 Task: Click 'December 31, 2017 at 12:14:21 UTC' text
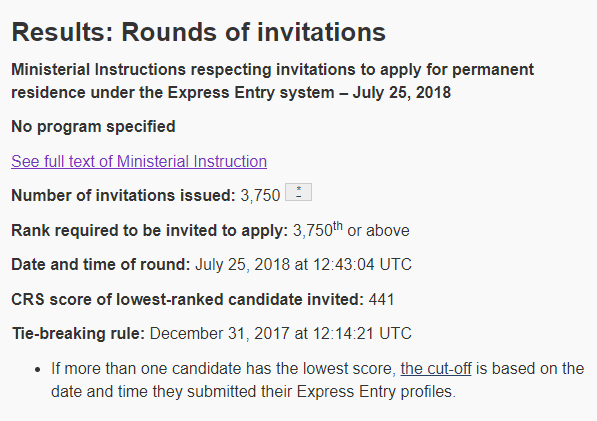click(281, 333)
